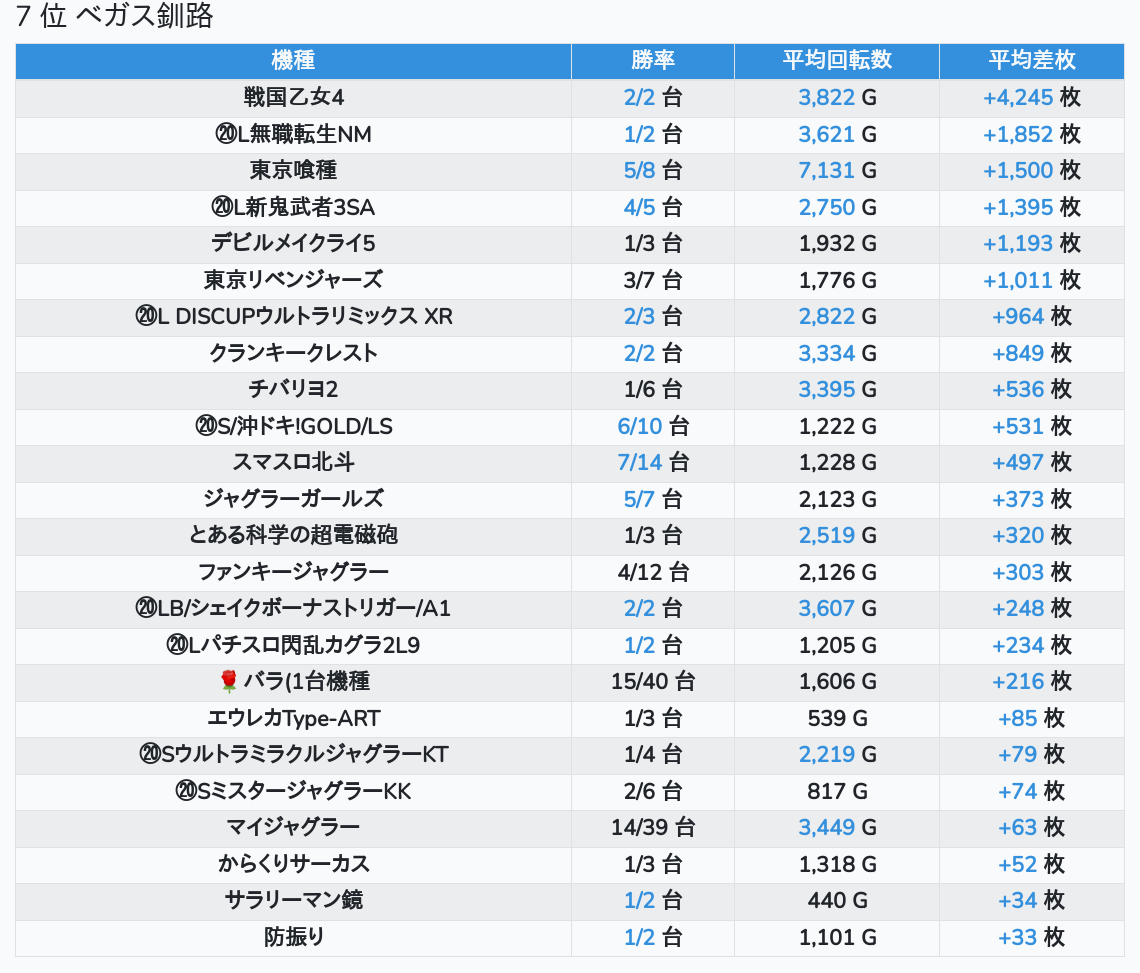Open the サラリーマン鏡 machine row
This screenshot has width=1140, height=973.
[293, 900]
